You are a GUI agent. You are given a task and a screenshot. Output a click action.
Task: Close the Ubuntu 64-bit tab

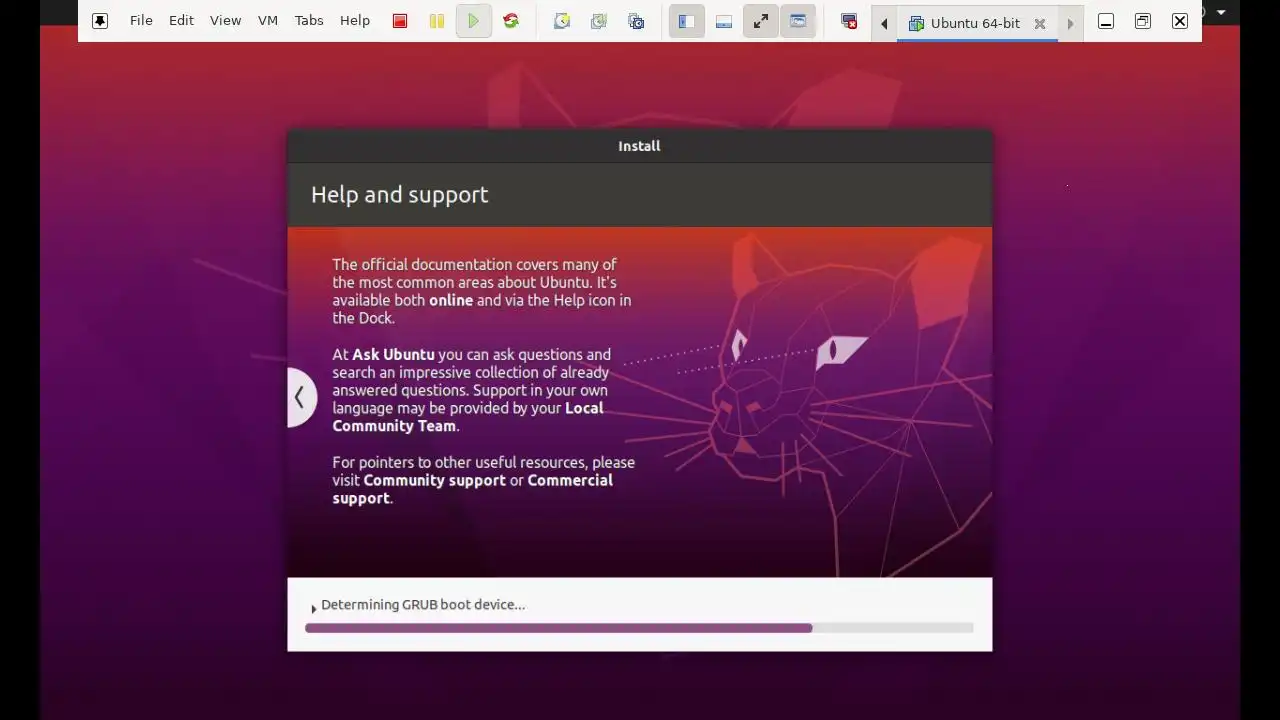click(x=1040, y=23)
